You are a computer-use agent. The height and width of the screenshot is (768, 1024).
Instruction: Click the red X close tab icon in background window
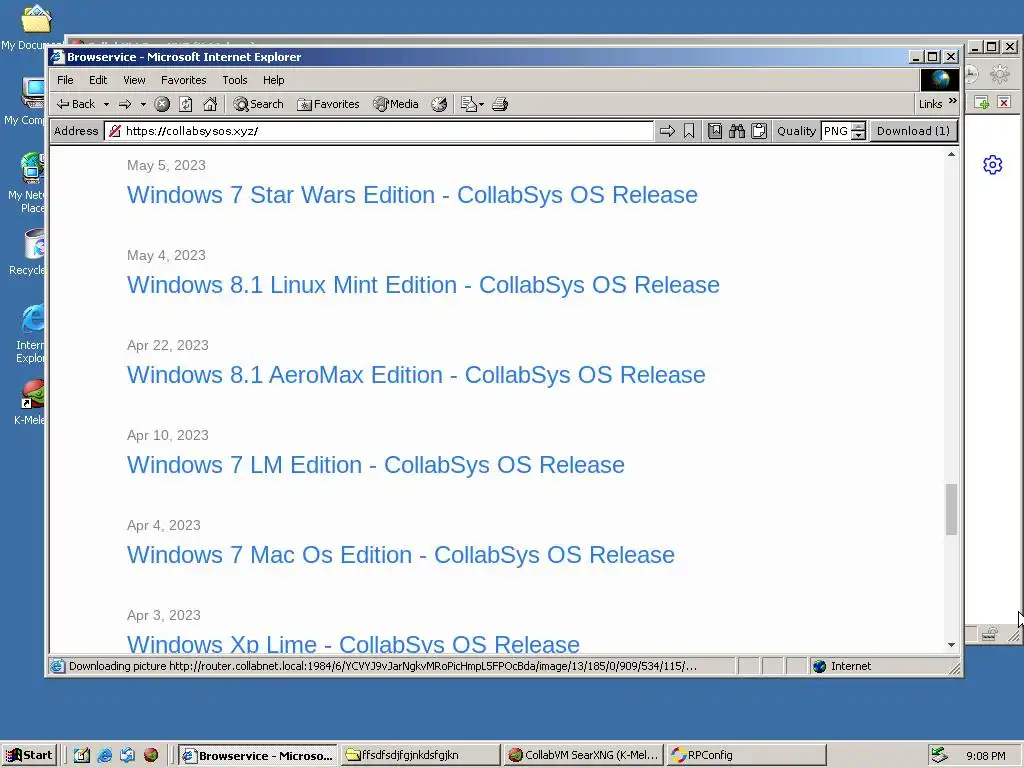(1004, 103)
